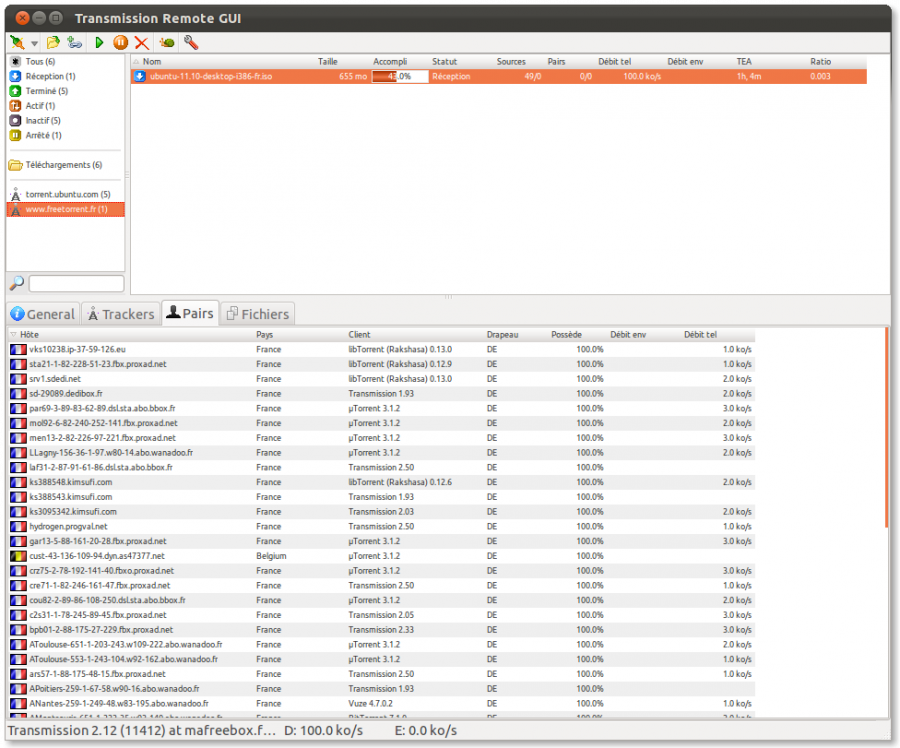Image resolution: width=900 pixels, height=748 pixels.
Task: Switch to the General tab
Action: click(x=43, y=314)
